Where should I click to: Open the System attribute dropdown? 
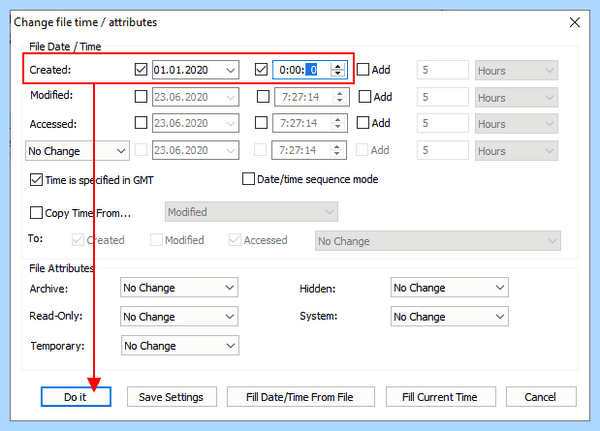[x=450, y=317]
